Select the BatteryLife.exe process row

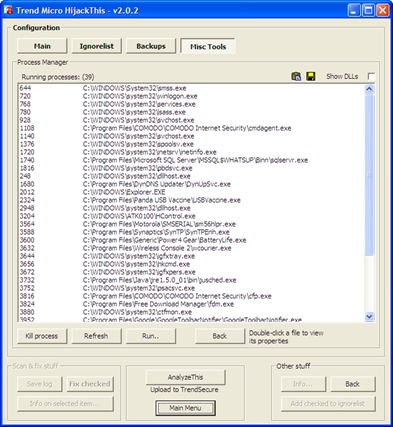[x=192, y=240]
